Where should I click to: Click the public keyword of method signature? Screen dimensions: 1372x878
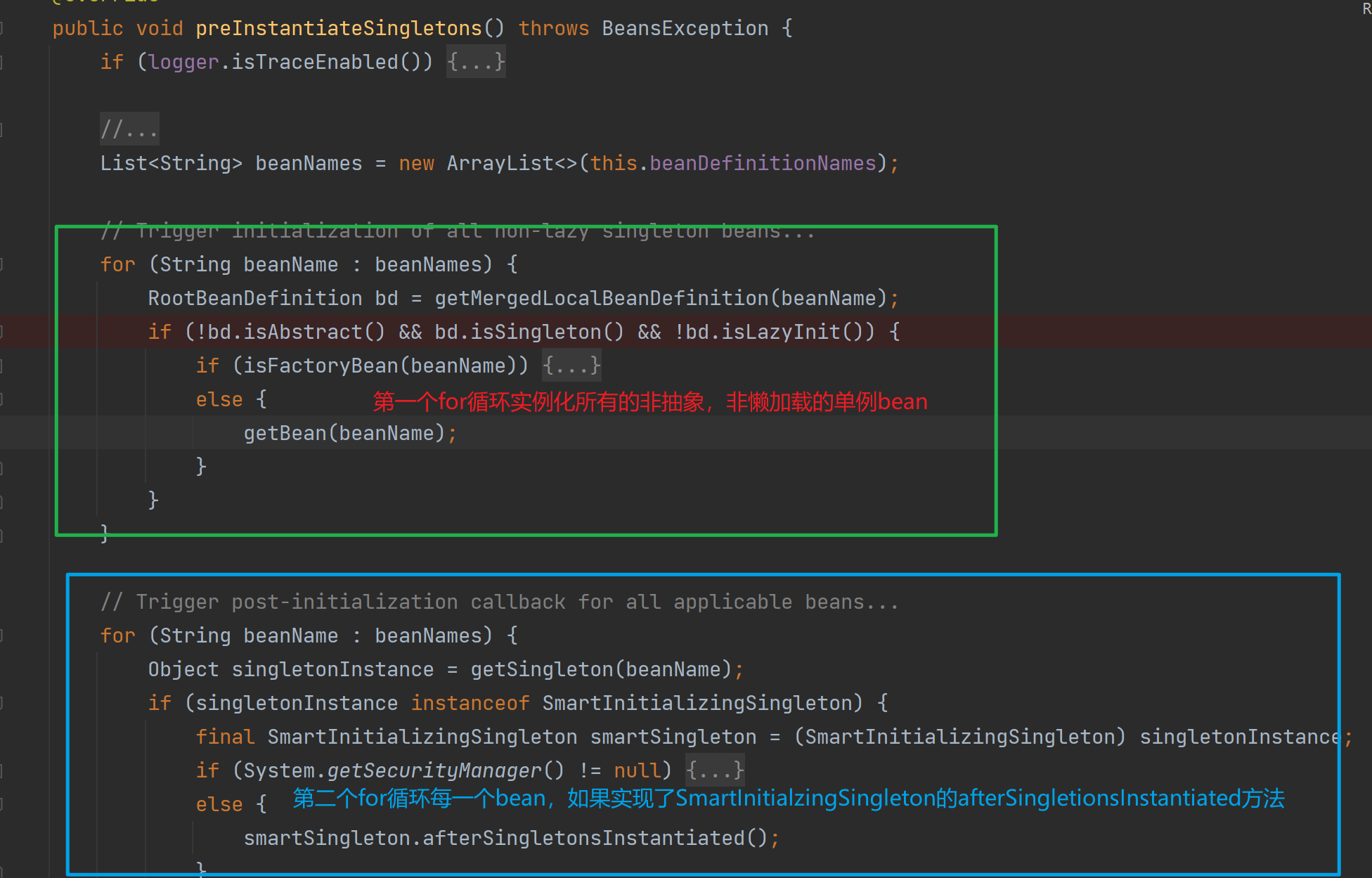[x=88, y=28]
